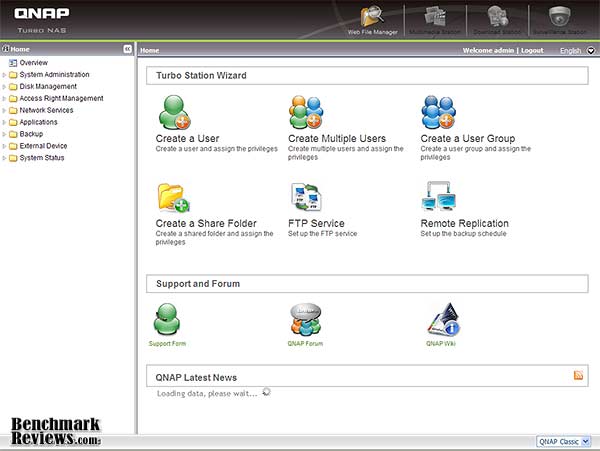
Task: Click the Turbo Station Wizard heading
Action: click(201, 75)
